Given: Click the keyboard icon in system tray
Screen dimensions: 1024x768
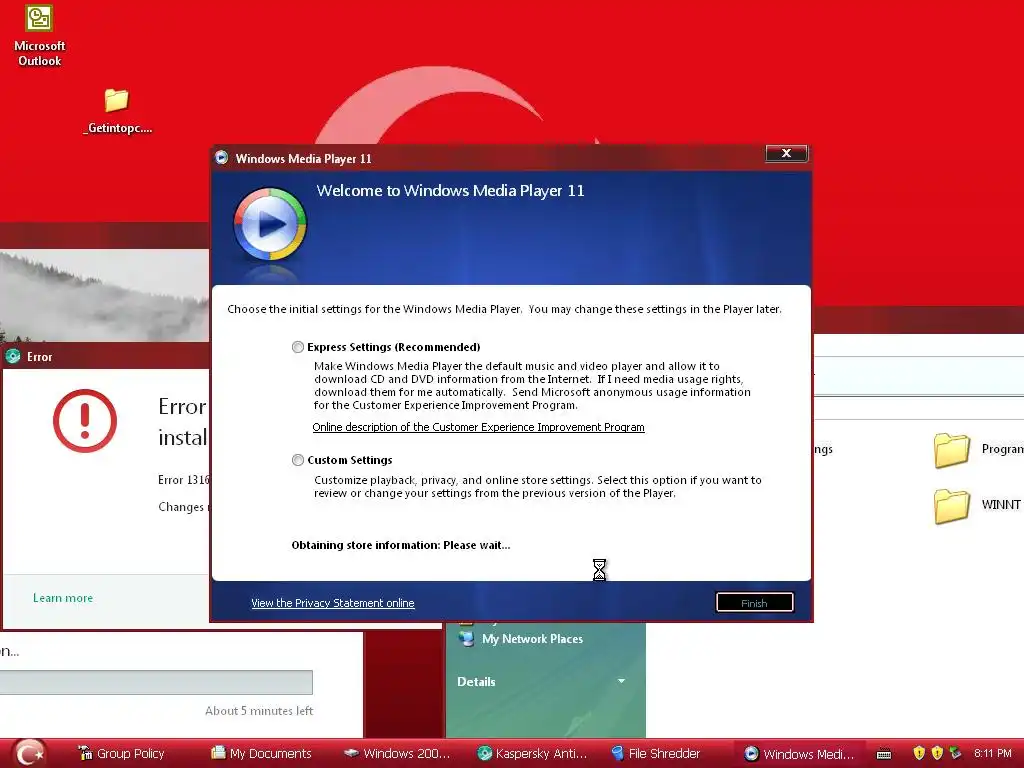Looking at the screenshot, I should 884,754.
